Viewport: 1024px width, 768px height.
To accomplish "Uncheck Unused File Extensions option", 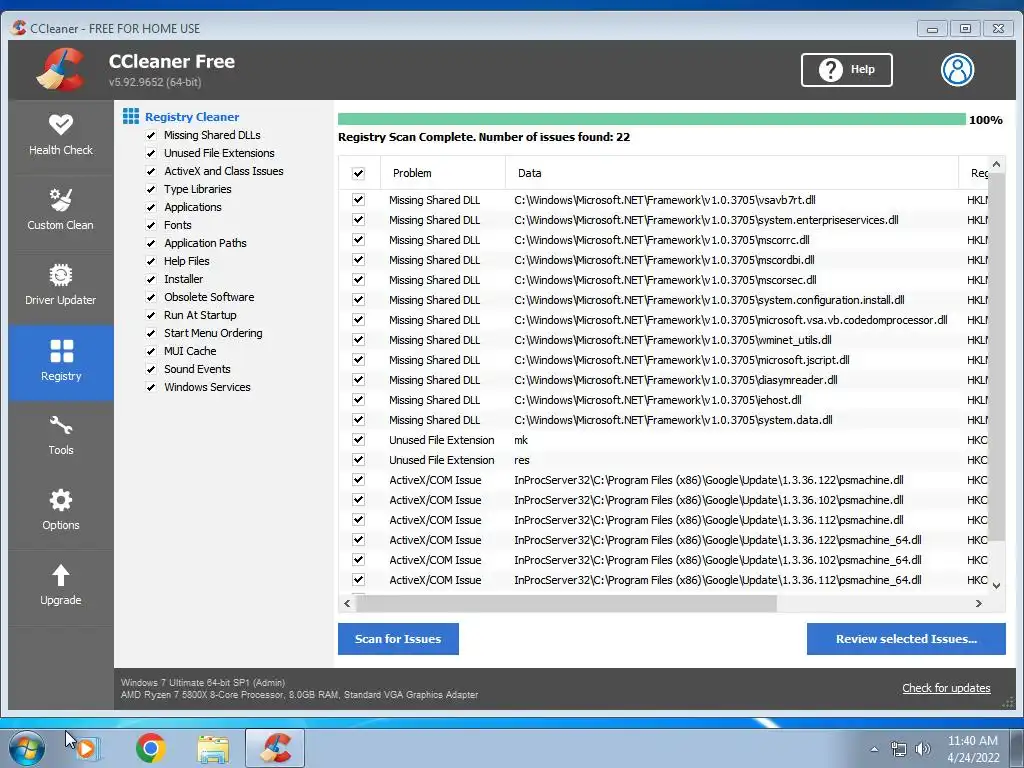I will coord(151,153).
